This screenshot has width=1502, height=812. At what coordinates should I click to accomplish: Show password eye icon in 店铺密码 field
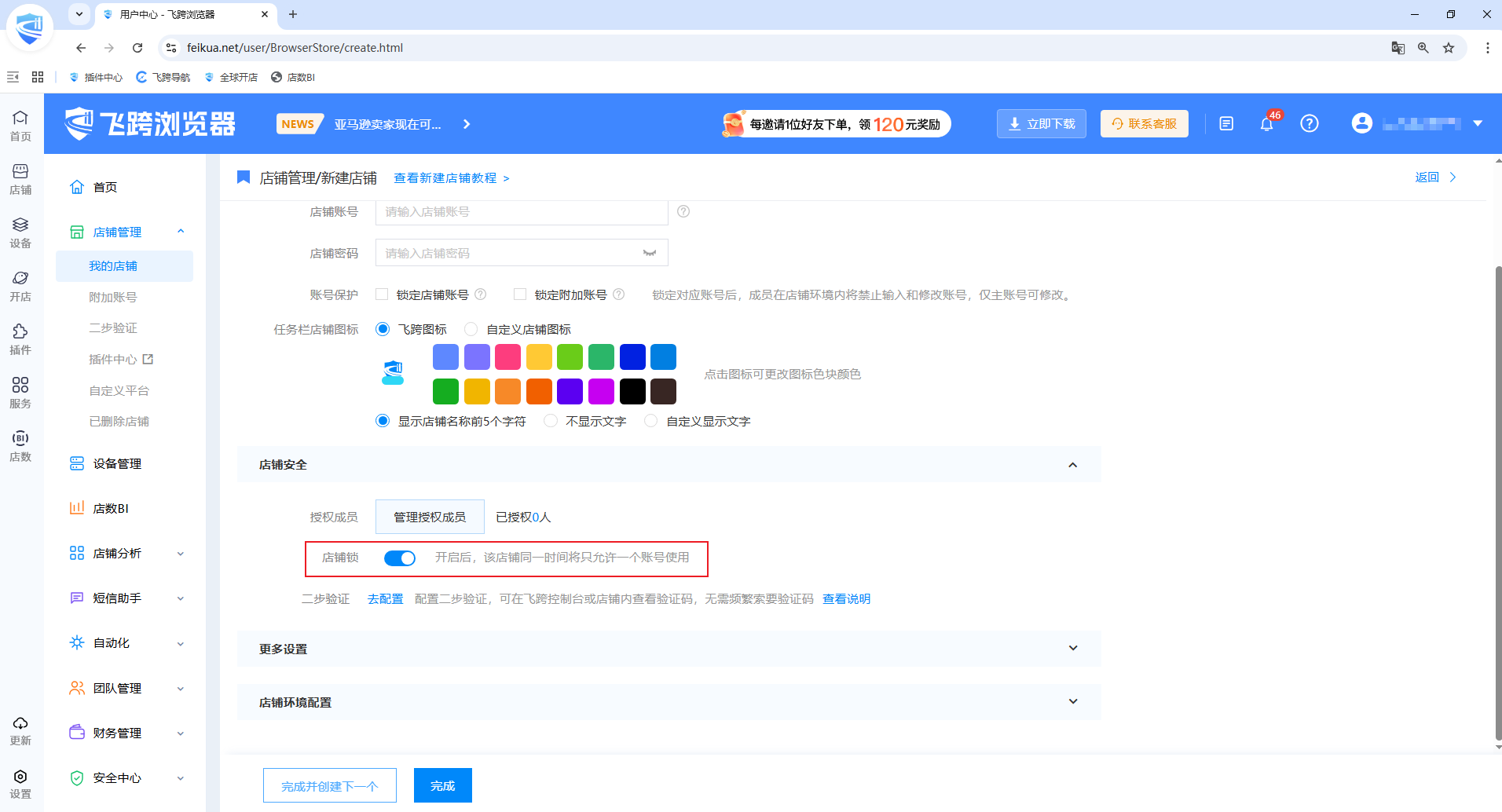pyautogui.click(x=650, y=253)
